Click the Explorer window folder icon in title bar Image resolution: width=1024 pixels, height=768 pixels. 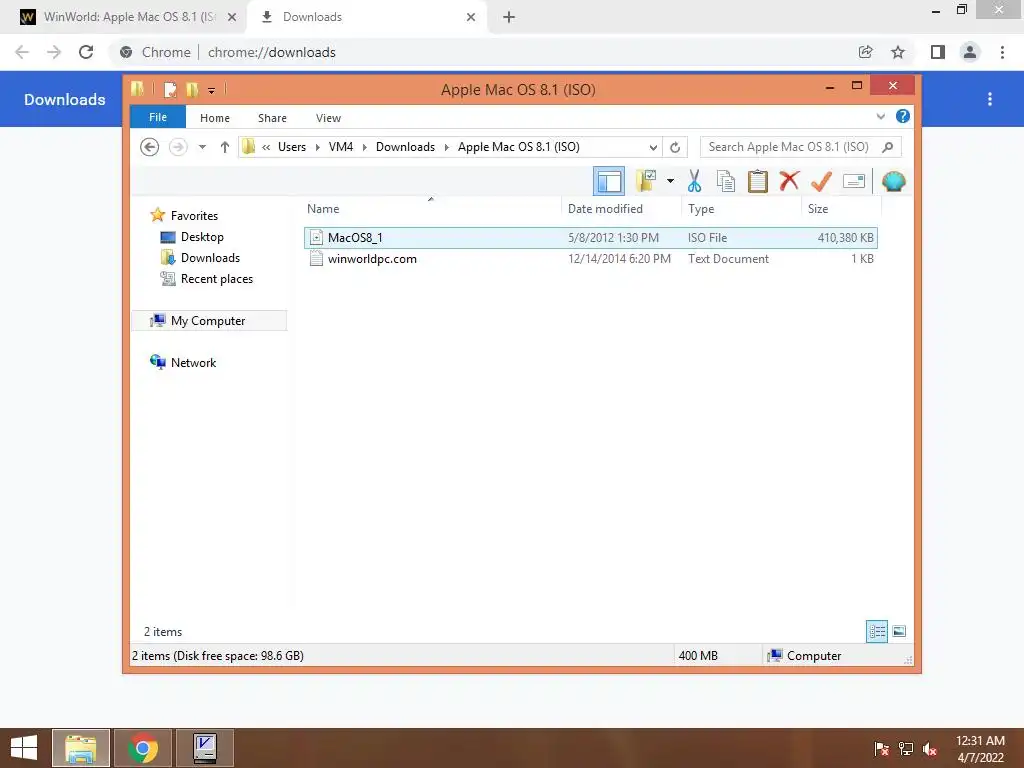[x=137, y=89]
